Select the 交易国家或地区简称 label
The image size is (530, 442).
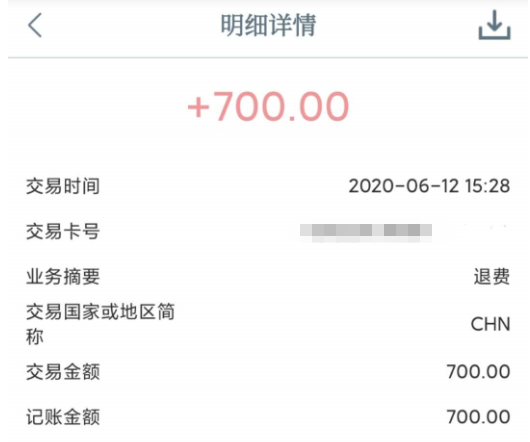click(x=100, y=324)
